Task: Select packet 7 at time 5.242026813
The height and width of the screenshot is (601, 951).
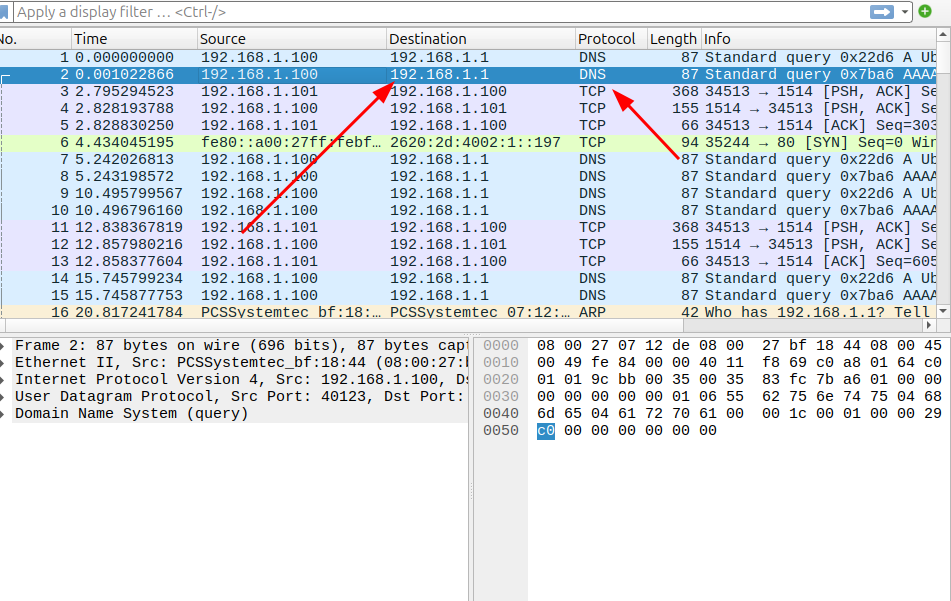Action: click(x=468, y=159)
